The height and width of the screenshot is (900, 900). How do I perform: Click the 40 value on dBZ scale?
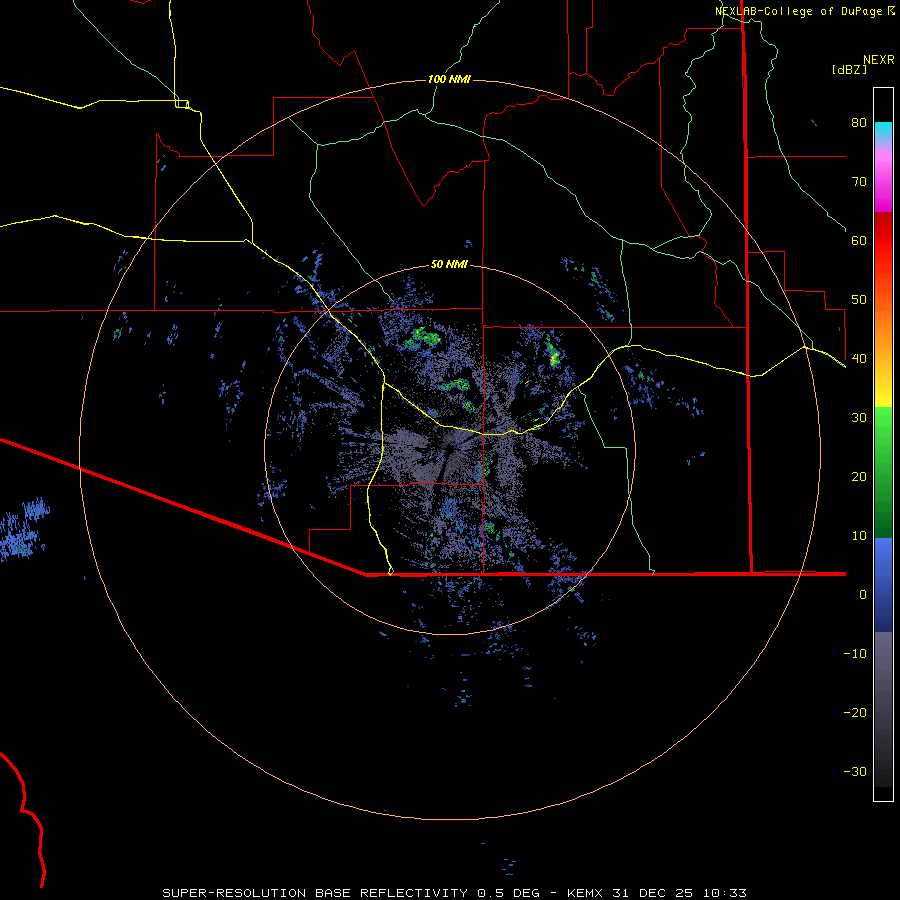click(x=859, y=358)
